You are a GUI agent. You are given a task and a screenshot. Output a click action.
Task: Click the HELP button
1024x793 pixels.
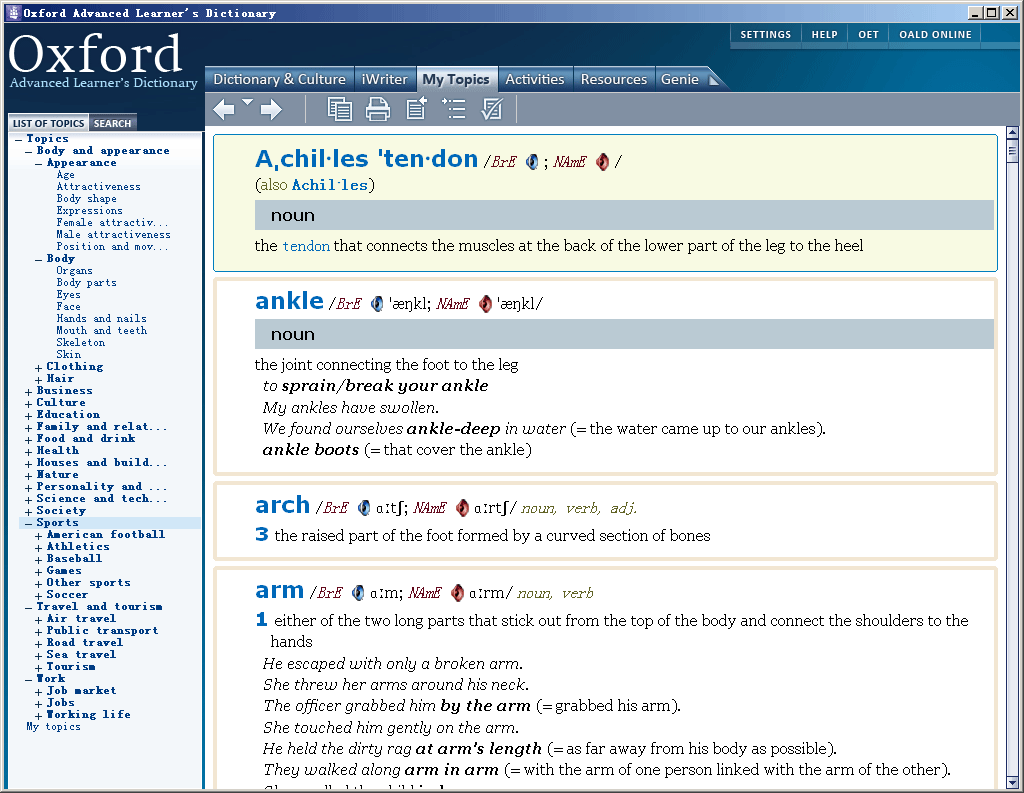pyautogui.click(x=824, y=35)
